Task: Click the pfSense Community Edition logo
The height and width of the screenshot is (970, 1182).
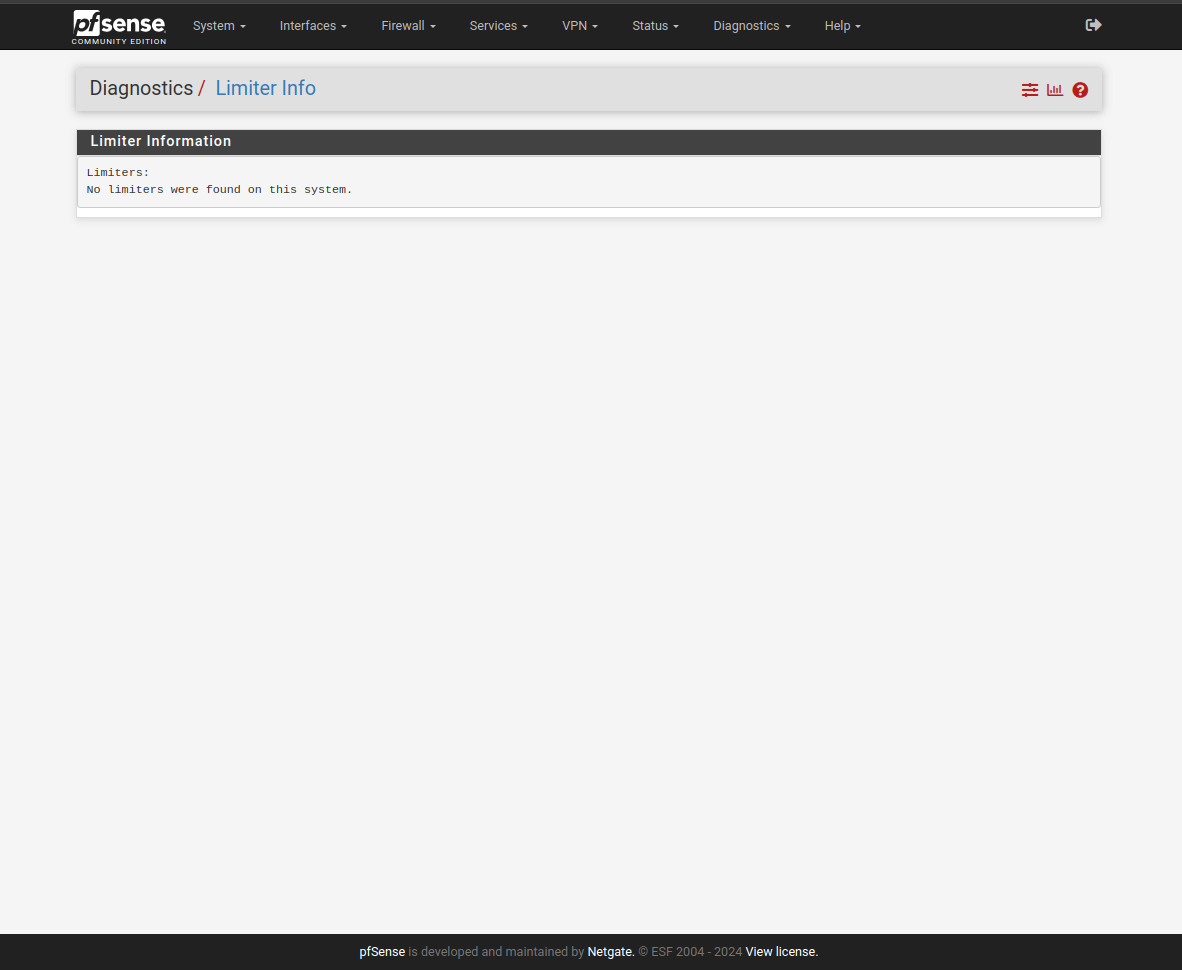Action: pyautogui.click(x=119, y=27)
